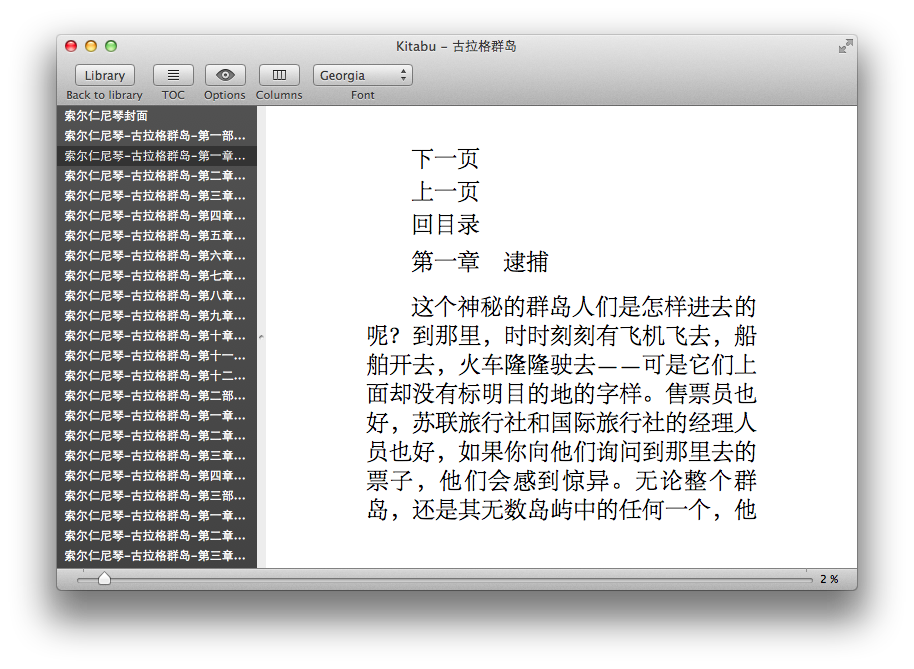
Task: Return to library with Library button
Action: [105, 75]
